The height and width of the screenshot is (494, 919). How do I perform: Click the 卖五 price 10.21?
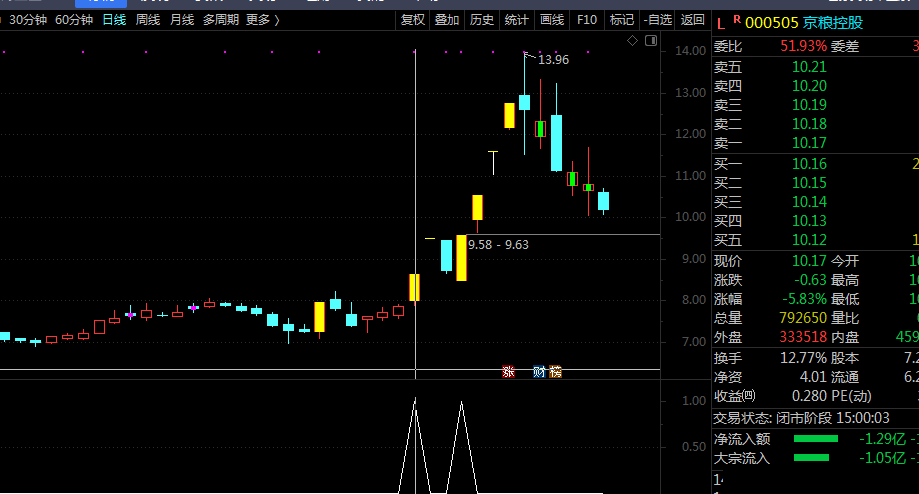(x=809, y=67)
